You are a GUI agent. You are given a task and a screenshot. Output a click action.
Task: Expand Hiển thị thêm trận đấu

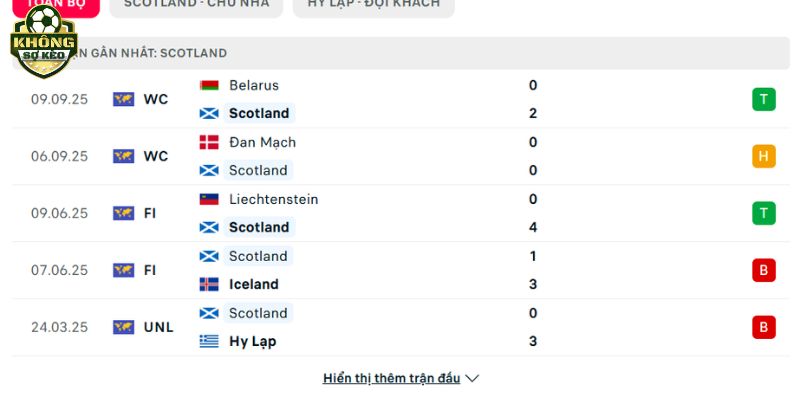[x=391, y=378]
